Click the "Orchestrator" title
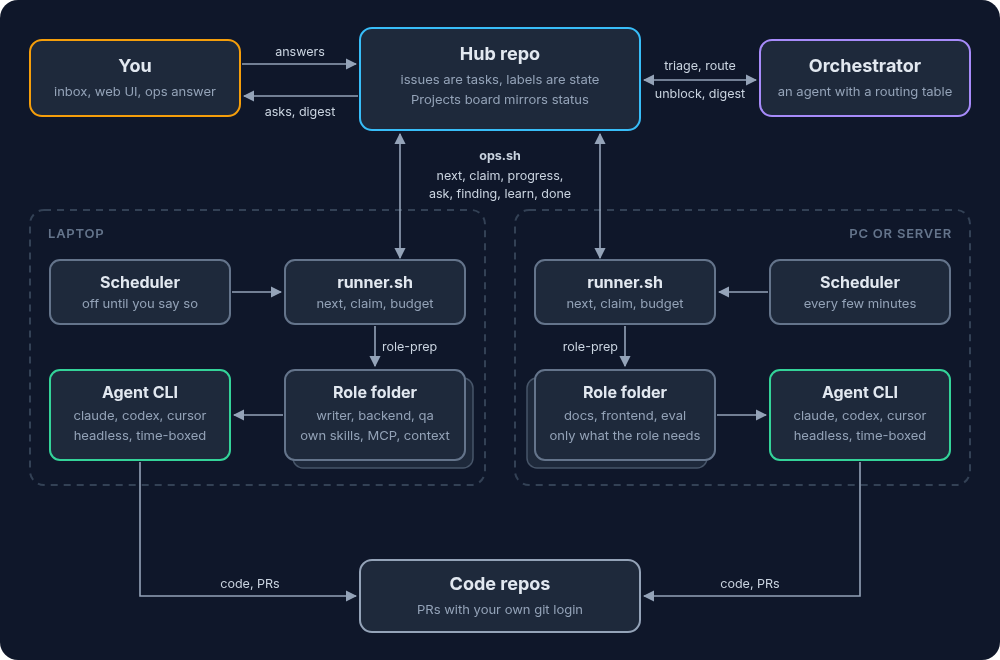 tap(865, 66)
